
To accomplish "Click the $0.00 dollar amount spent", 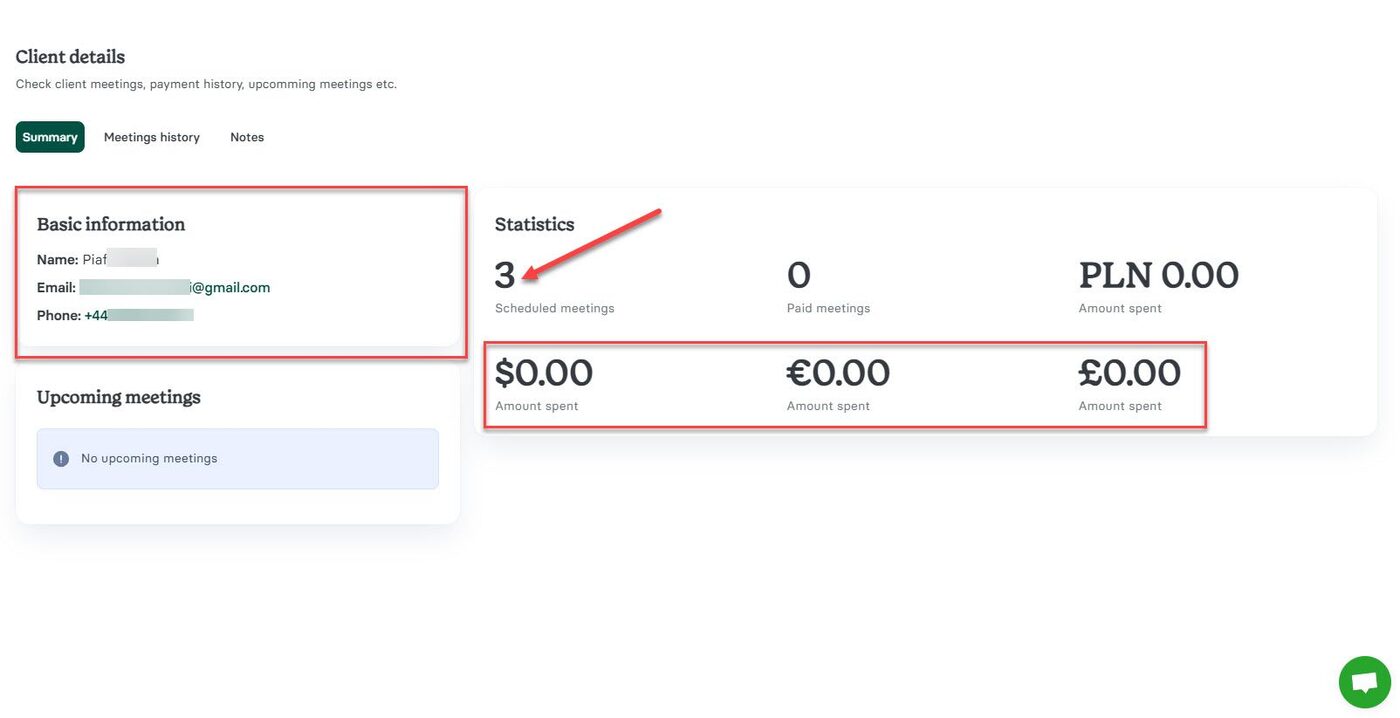I will tap(544, 373).
